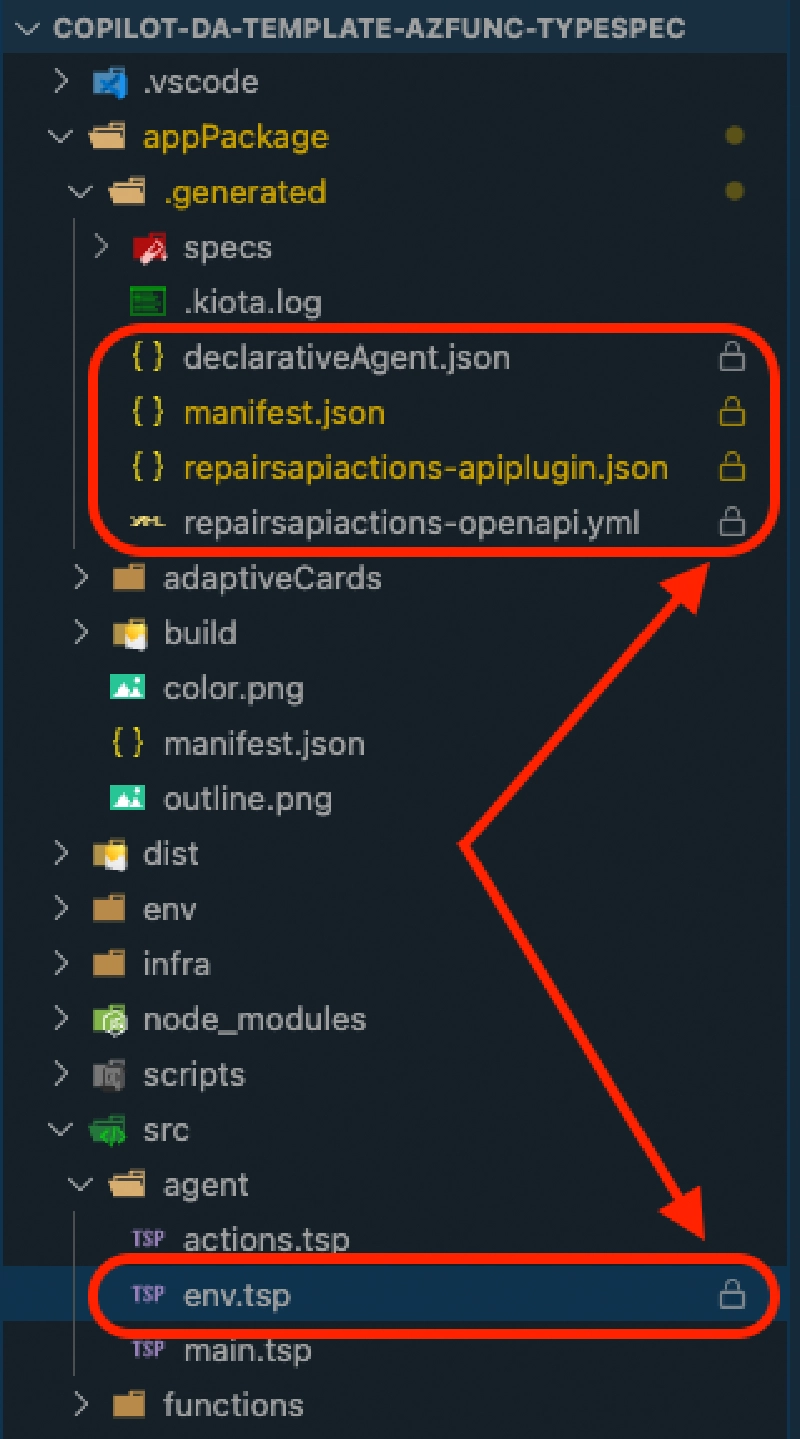Click the lock badge on repairsapiactions-openapi.yml
800x1439 pixels.
tap(733, 523)
